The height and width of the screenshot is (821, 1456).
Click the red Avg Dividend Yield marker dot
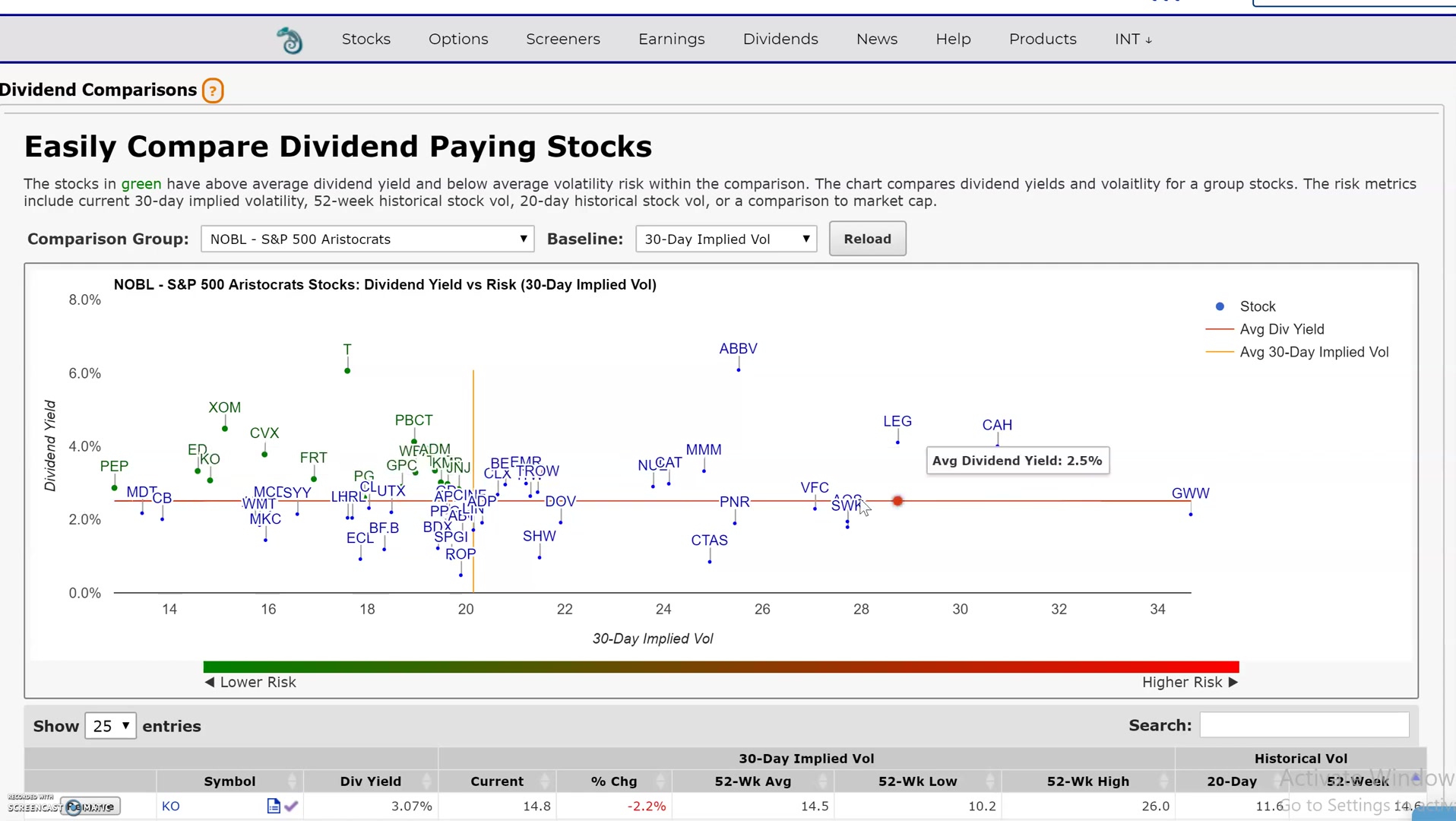point(897,501)
